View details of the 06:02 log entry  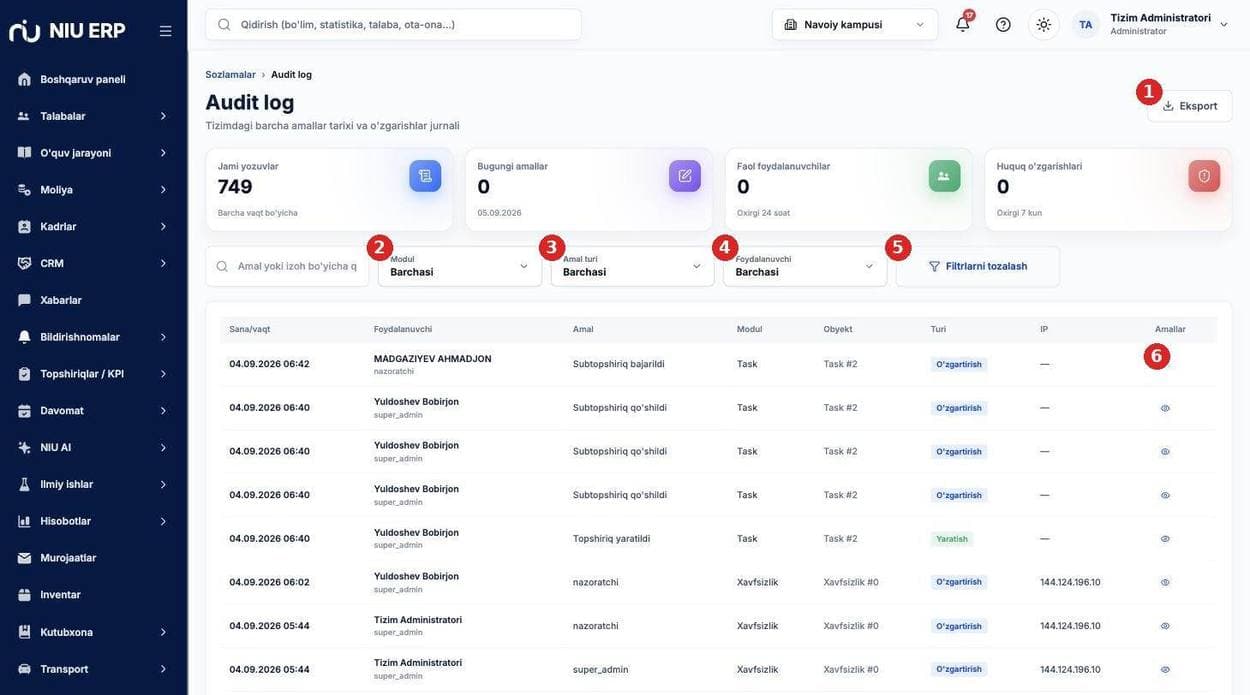1165,582
